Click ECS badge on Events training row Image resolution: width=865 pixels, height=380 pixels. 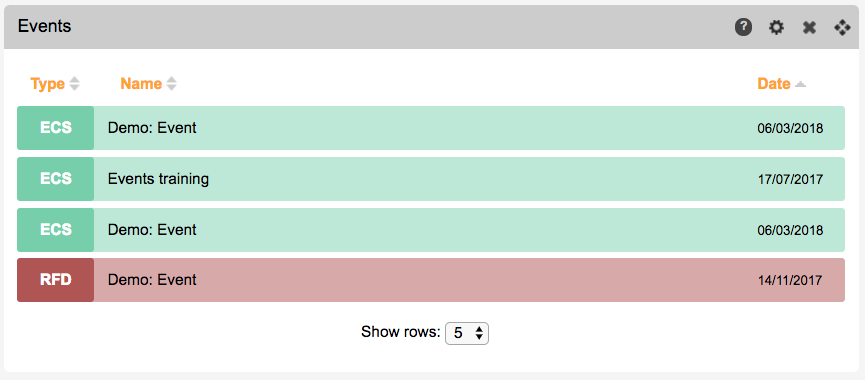click(x=56, y=179)
